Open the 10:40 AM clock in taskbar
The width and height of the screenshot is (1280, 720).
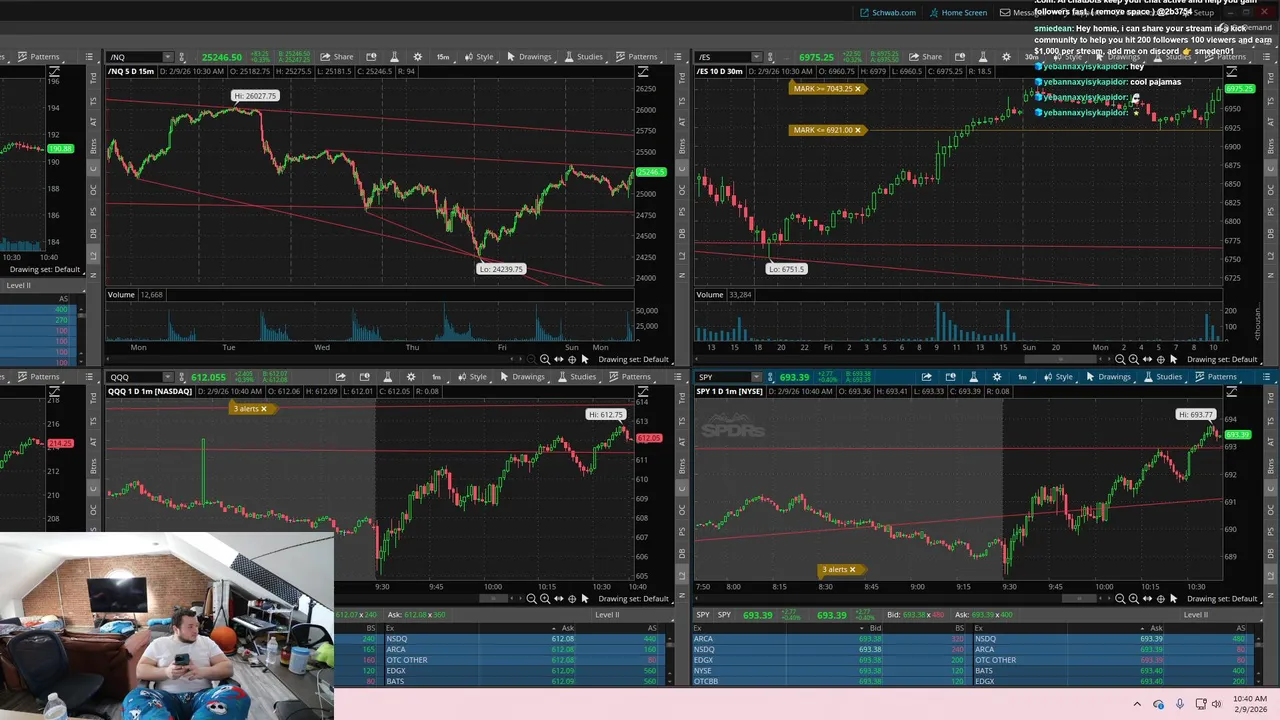tap(1250, 699)
